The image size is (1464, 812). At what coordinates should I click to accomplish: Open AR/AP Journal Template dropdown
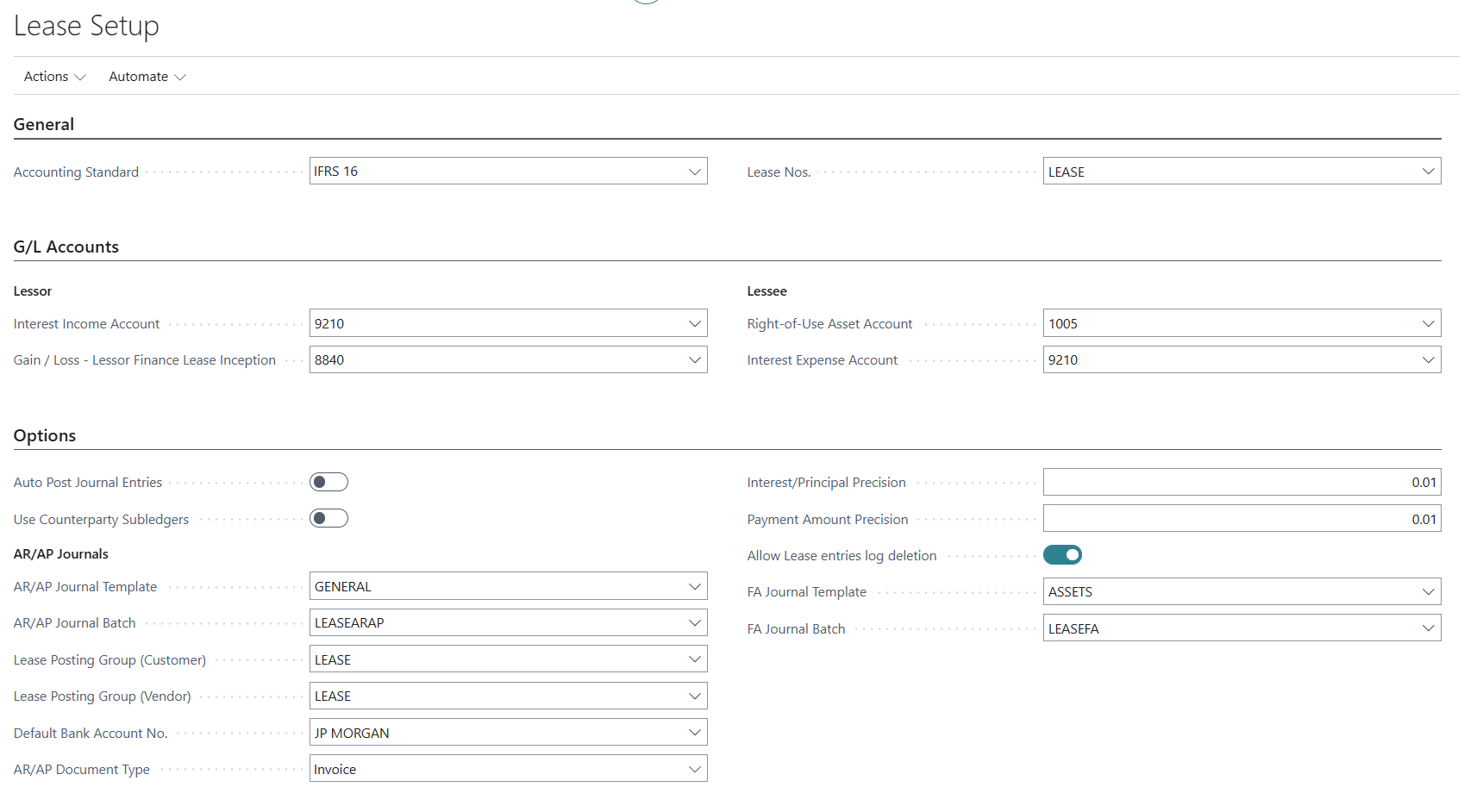pyautogui.click(x=694, y=587)
